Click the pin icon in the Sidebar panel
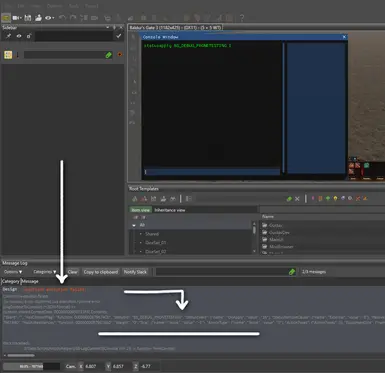 tap(8, 36)
